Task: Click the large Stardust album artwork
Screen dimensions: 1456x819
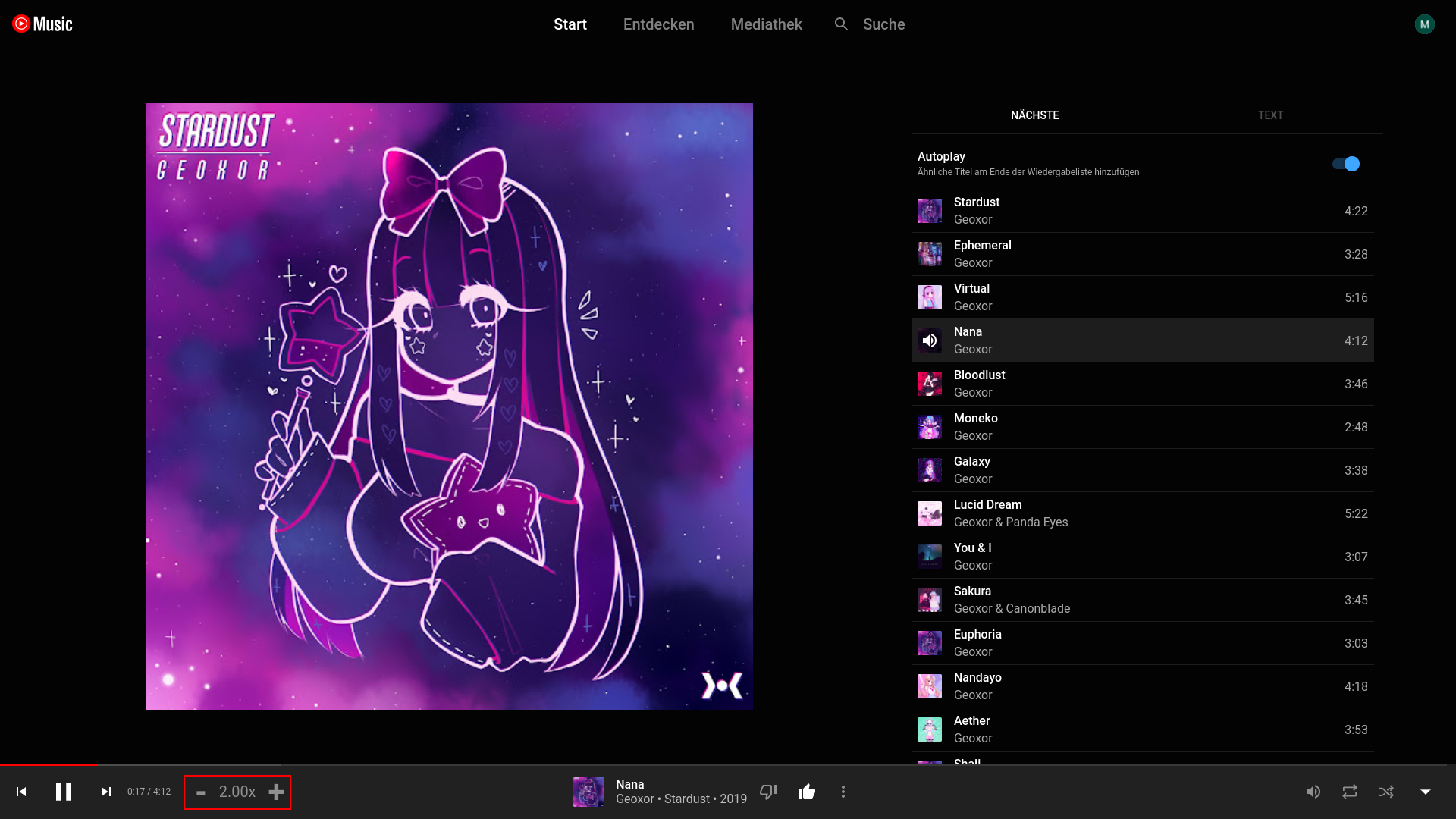Action: coord(450,406)
